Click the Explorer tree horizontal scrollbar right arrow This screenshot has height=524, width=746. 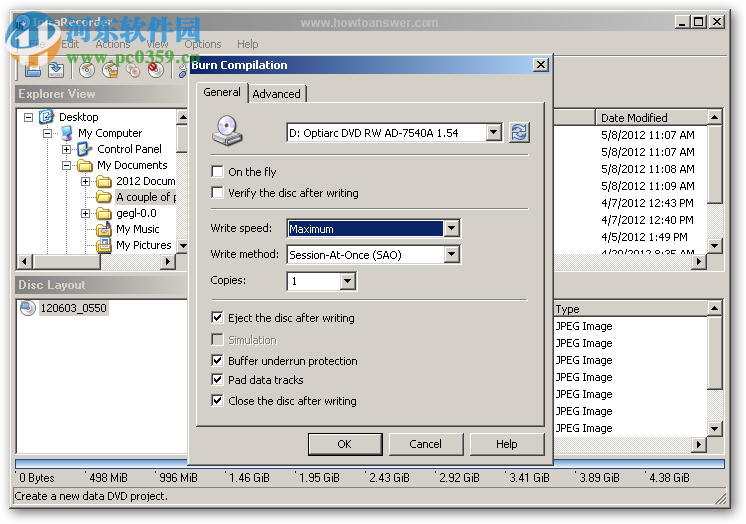point(167,261)
